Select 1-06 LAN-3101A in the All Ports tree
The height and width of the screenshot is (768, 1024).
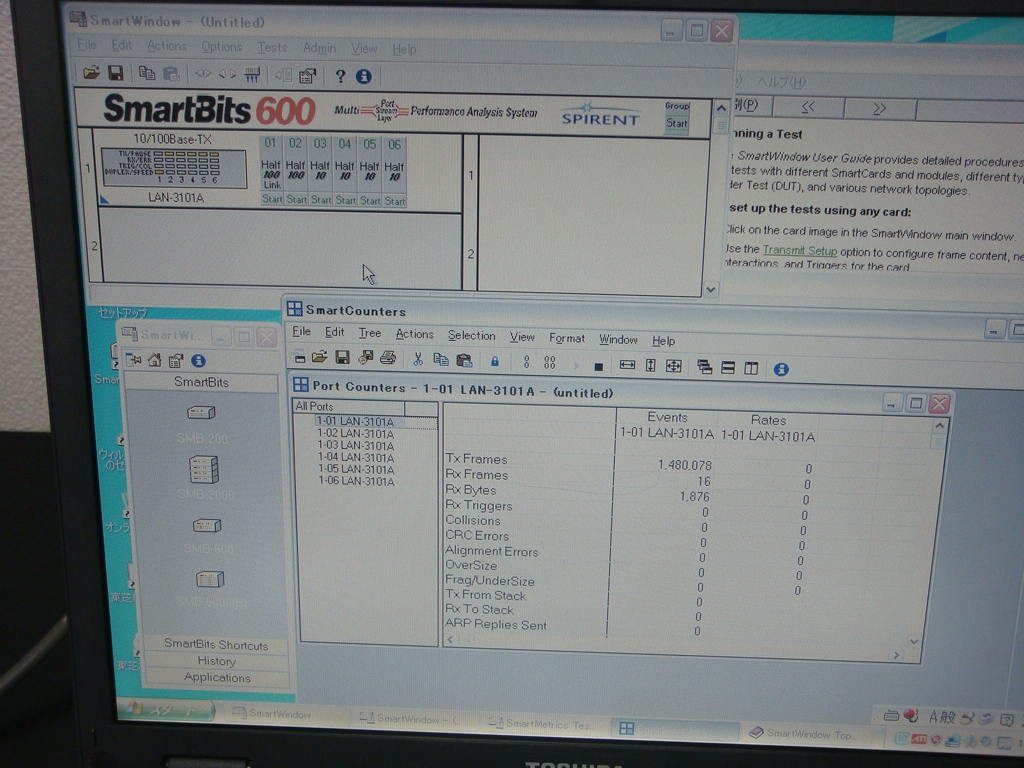pos(357,481)
